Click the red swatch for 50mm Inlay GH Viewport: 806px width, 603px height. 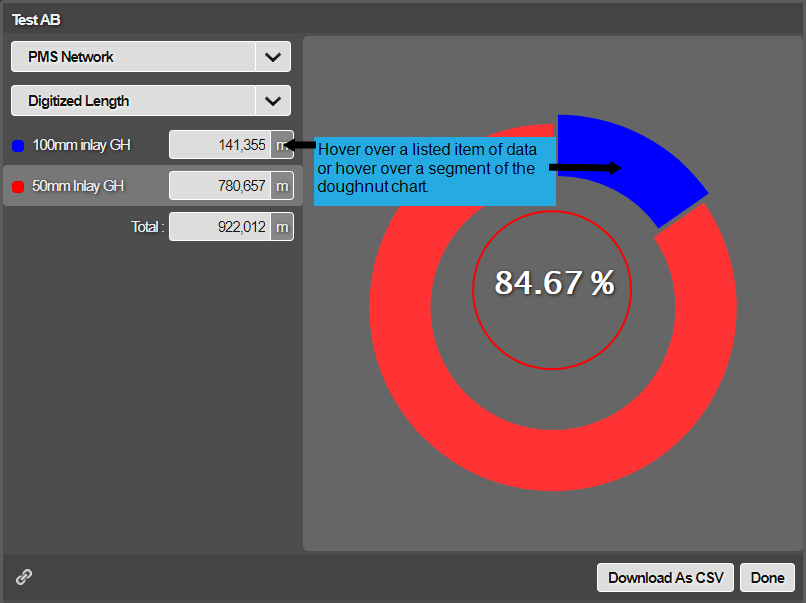[x=18, y=186]
